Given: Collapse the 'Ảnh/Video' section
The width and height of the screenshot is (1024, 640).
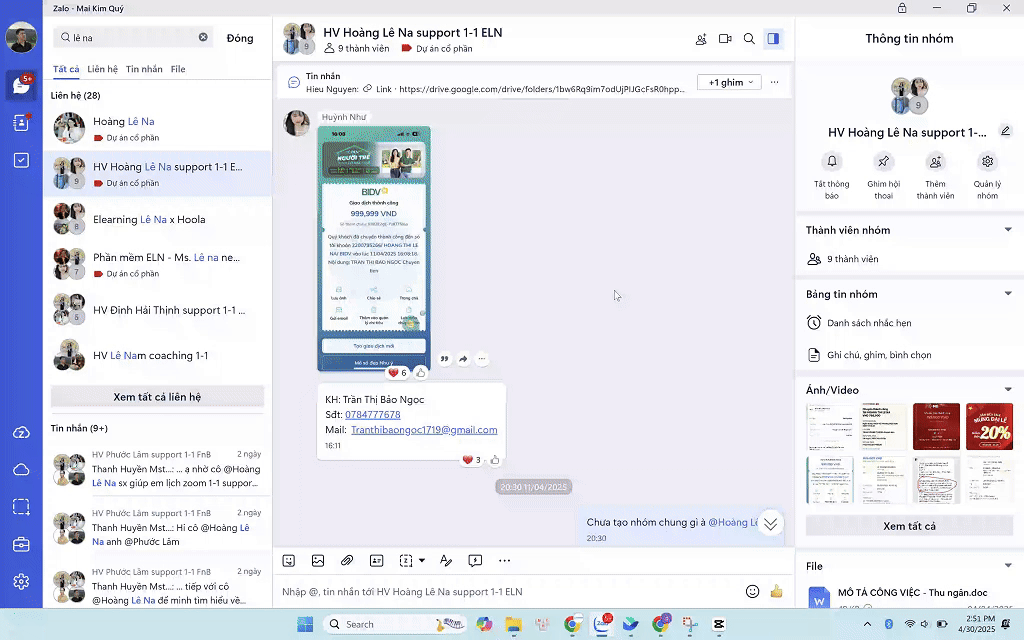Looking at the screenshot, I should (1008, 390).
